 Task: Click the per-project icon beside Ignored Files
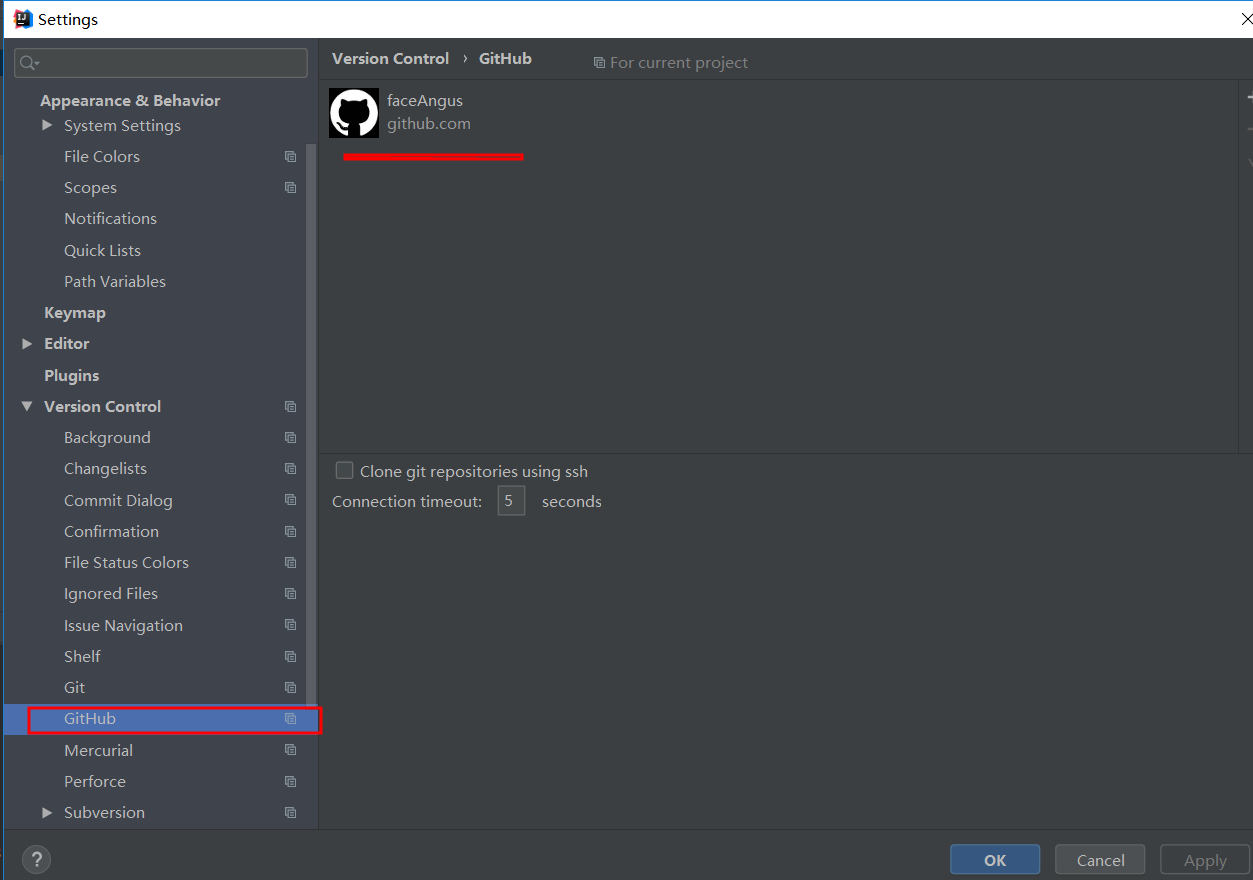point(290,594)
